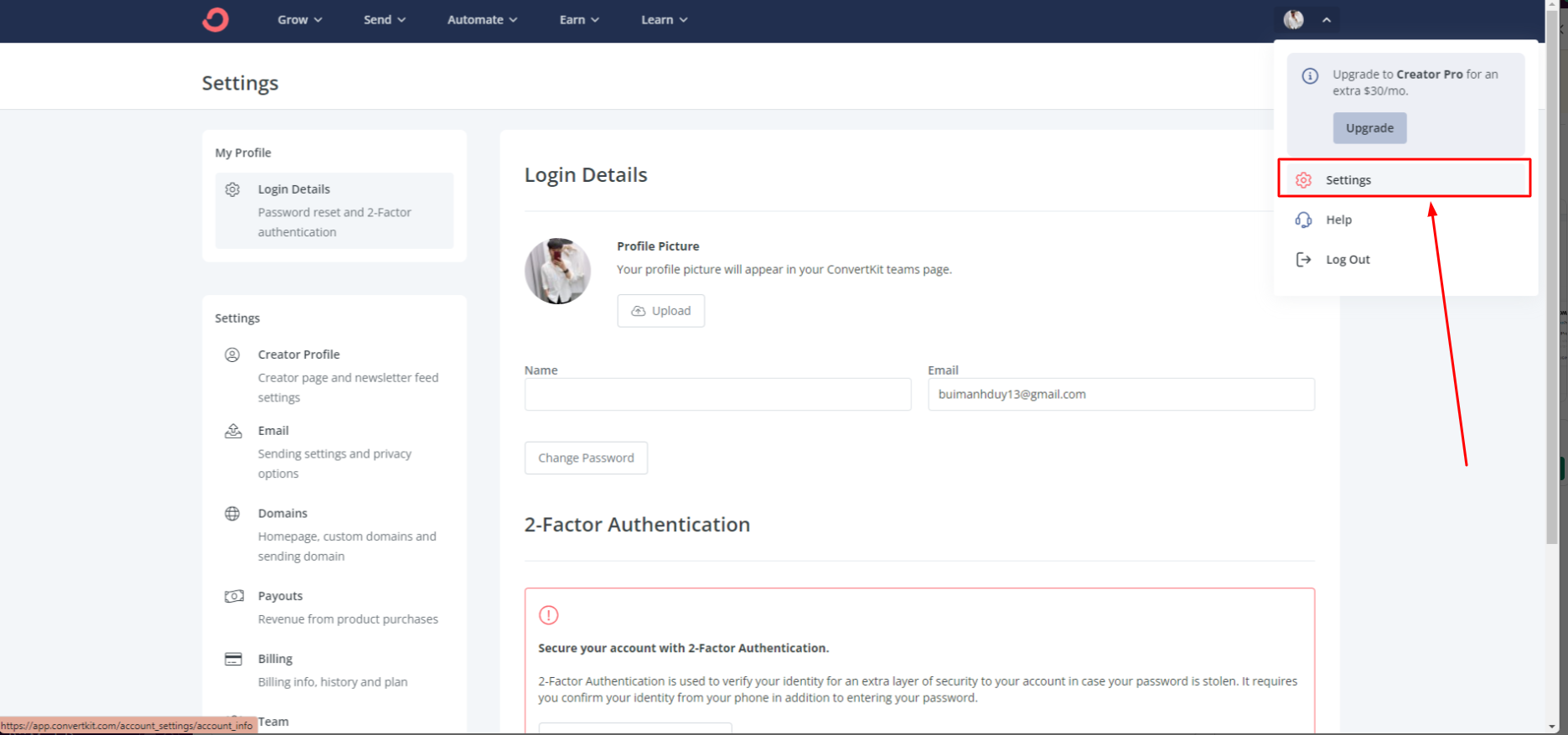Click into the Name input field
Screen dimensions: 1568x735
(x=717, y=394)
